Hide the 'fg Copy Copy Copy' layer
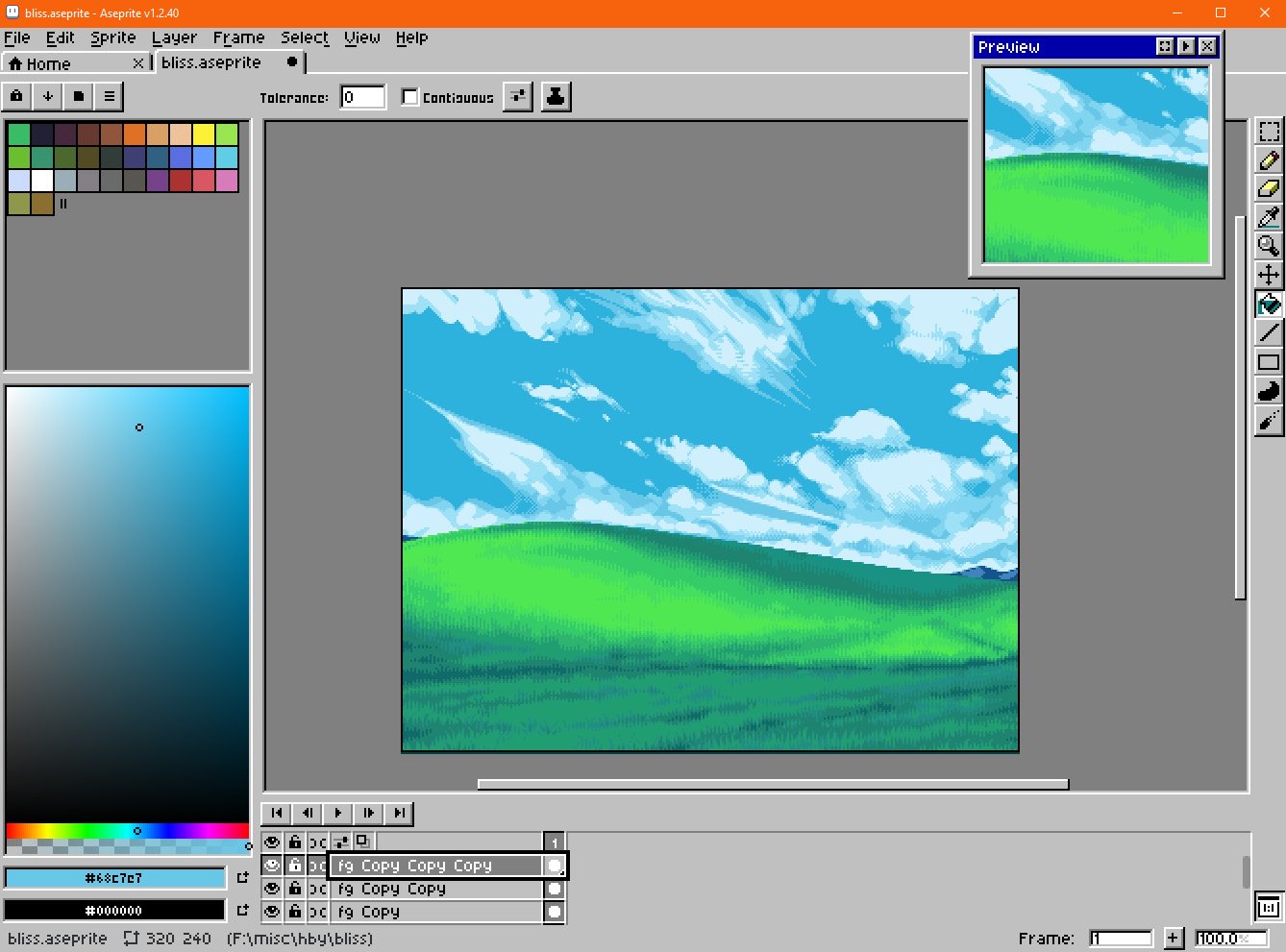The width and height of the screenshot is (1286, 952). [x=272, y=866]
